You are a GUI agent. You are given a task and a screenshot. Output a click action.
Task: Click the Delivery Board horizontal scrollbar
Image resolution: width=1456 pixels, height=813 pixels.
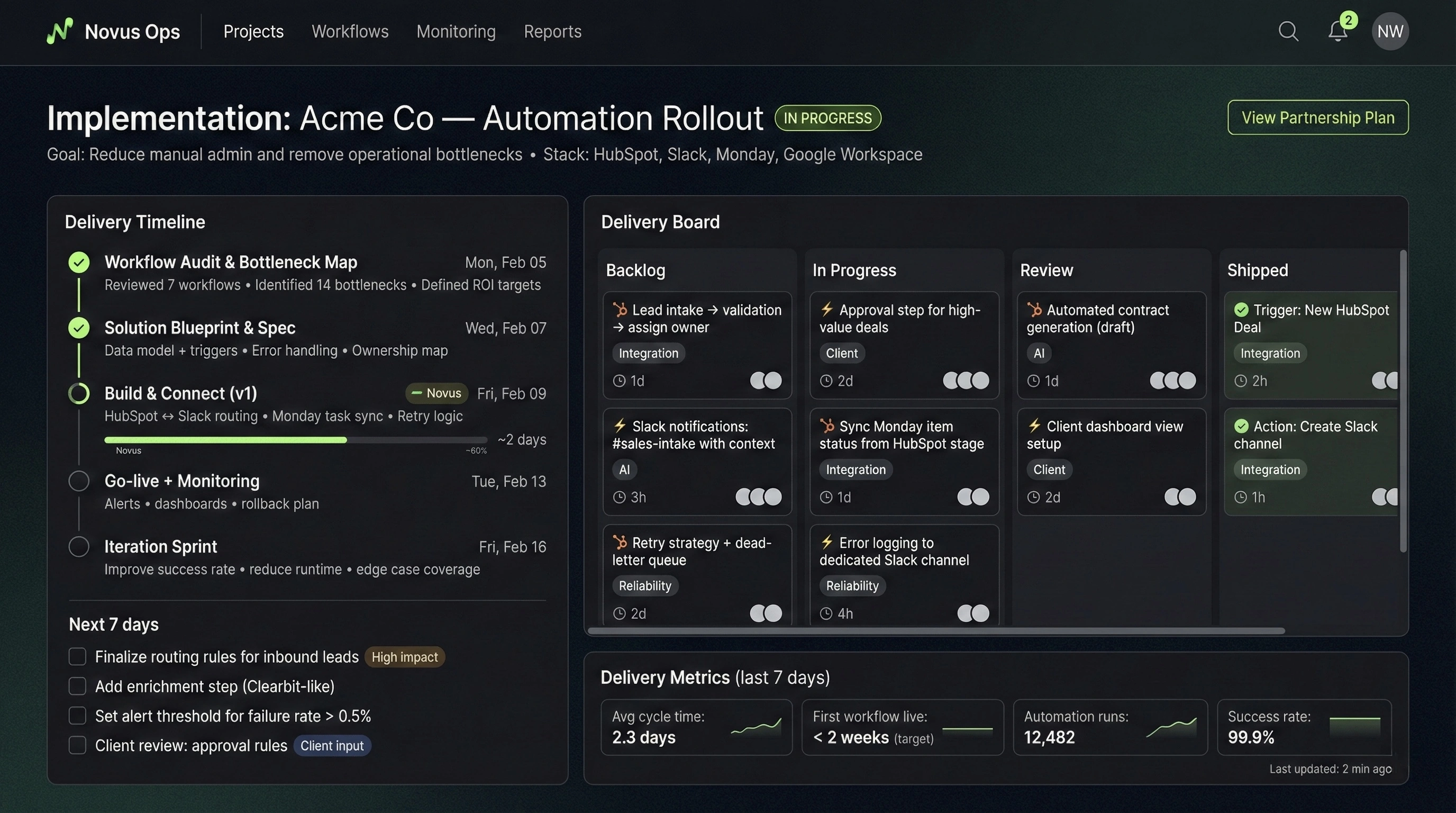936,630
